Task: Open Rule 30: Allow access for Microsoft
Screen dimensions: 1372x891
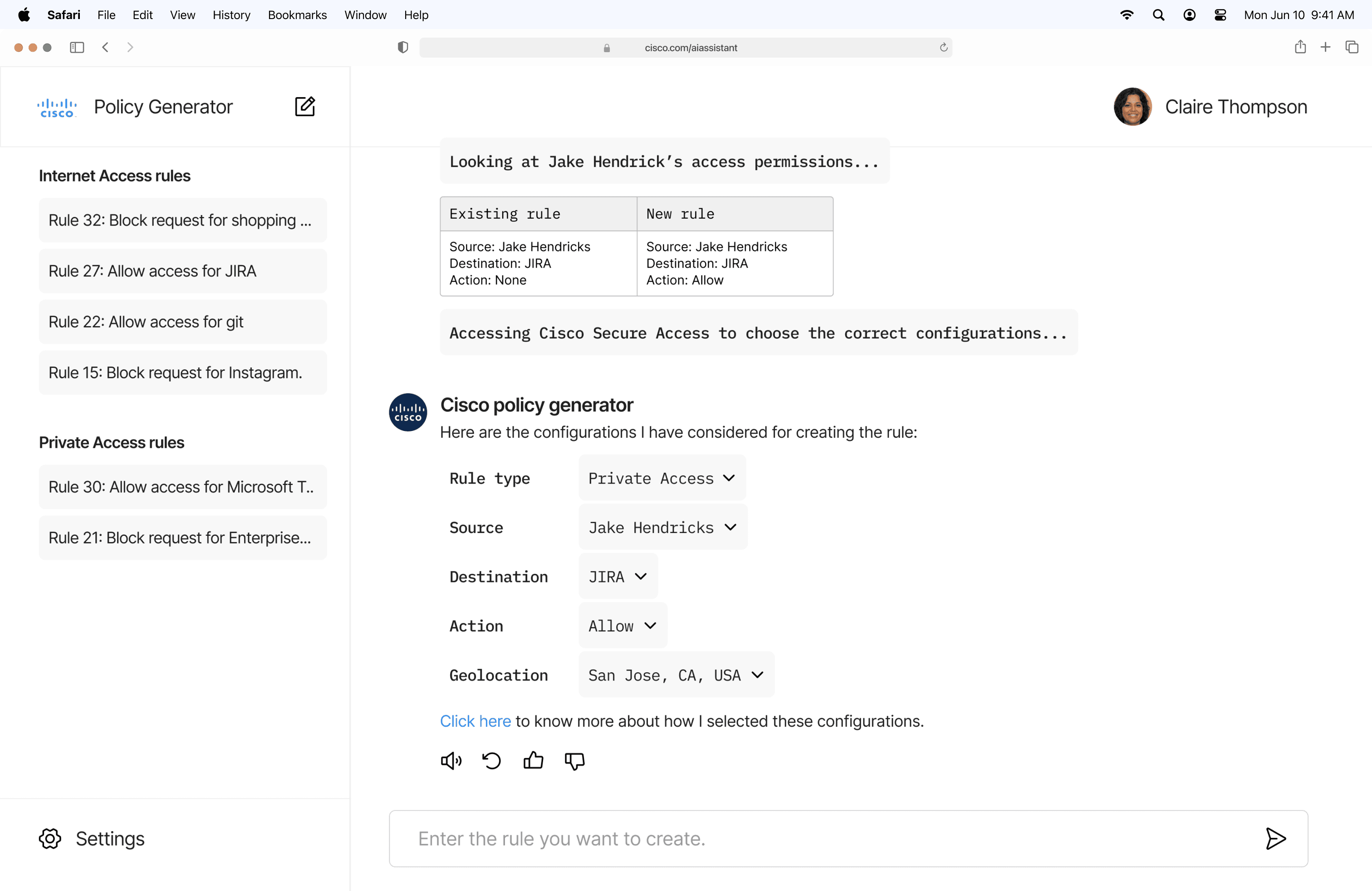Action: pos(183,487)
